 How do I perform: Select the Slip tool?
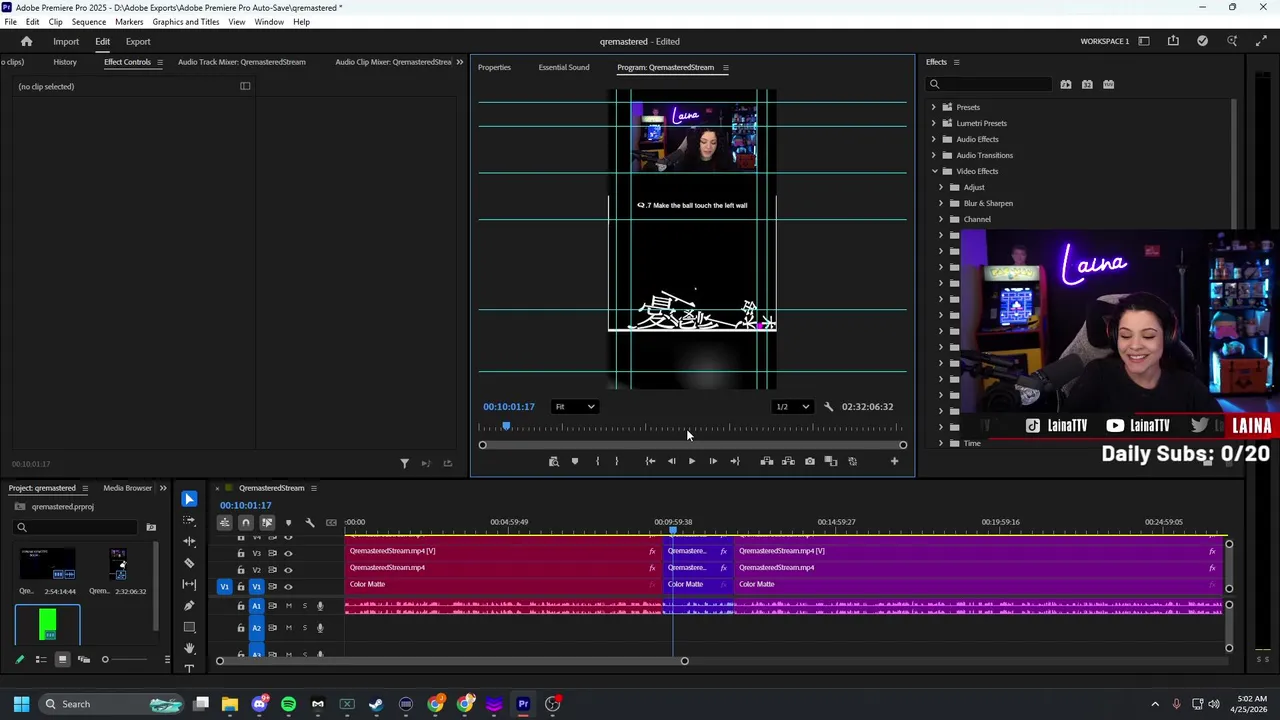pos(189,584)
